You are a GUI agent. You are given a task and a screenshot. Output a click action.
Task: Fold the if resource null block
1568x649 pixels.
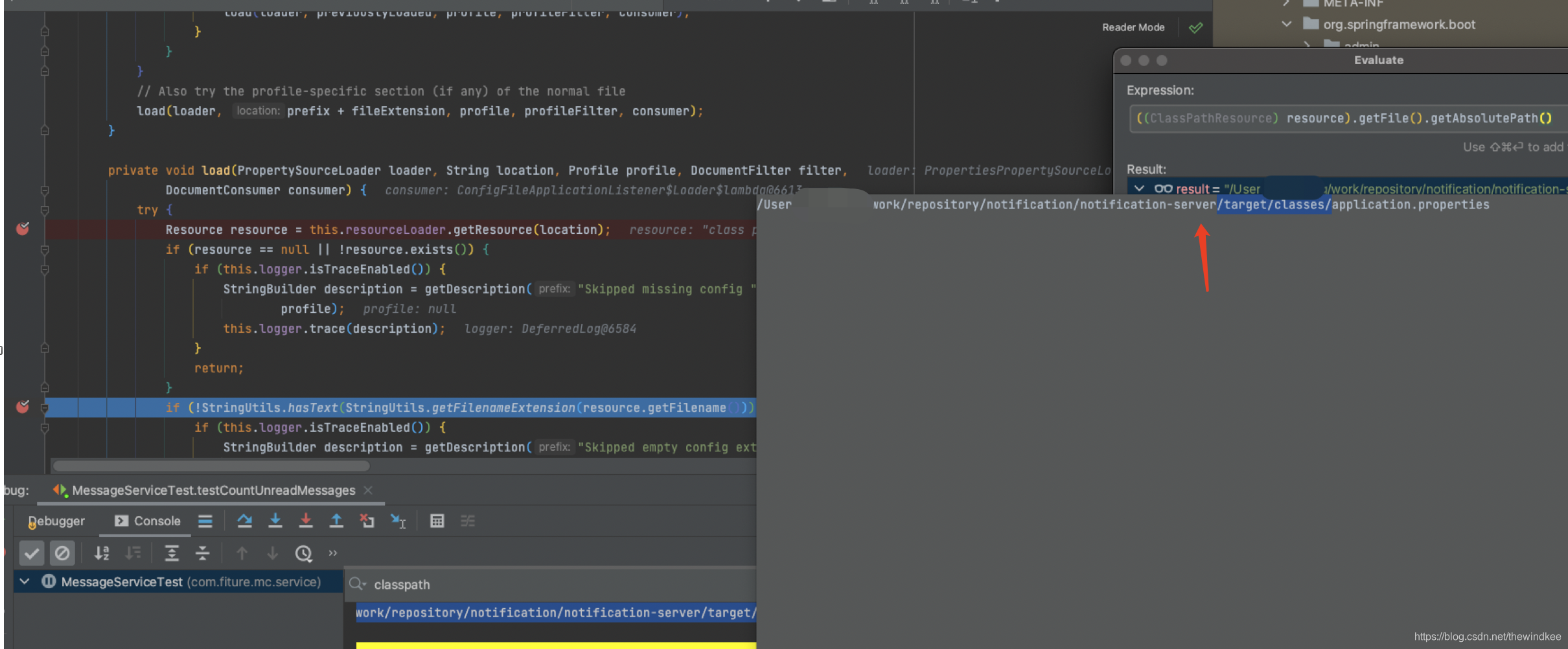click(45, 249)
